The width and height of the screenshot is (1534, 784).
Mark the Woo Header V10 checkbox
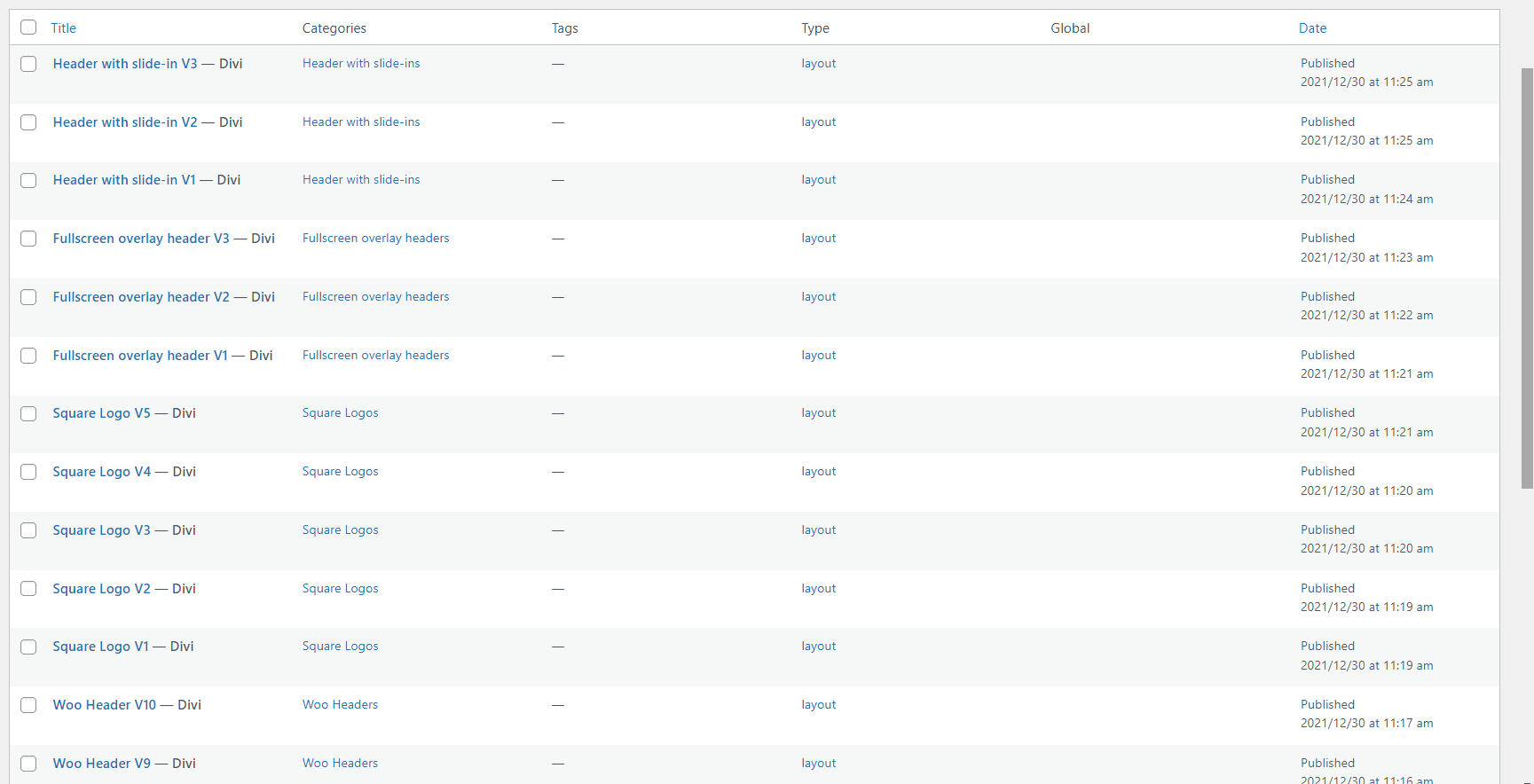pyautogui.click(x=28, y=705)
